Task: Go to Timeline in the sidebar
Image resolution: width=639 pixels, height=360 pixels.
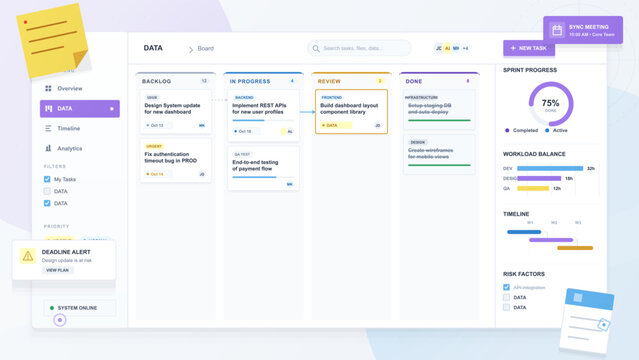Action: point(80,128)
